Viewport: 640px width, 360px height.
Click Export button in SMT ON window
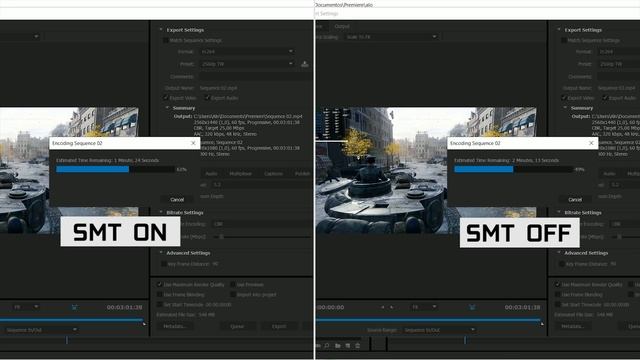tap(279, 327)
